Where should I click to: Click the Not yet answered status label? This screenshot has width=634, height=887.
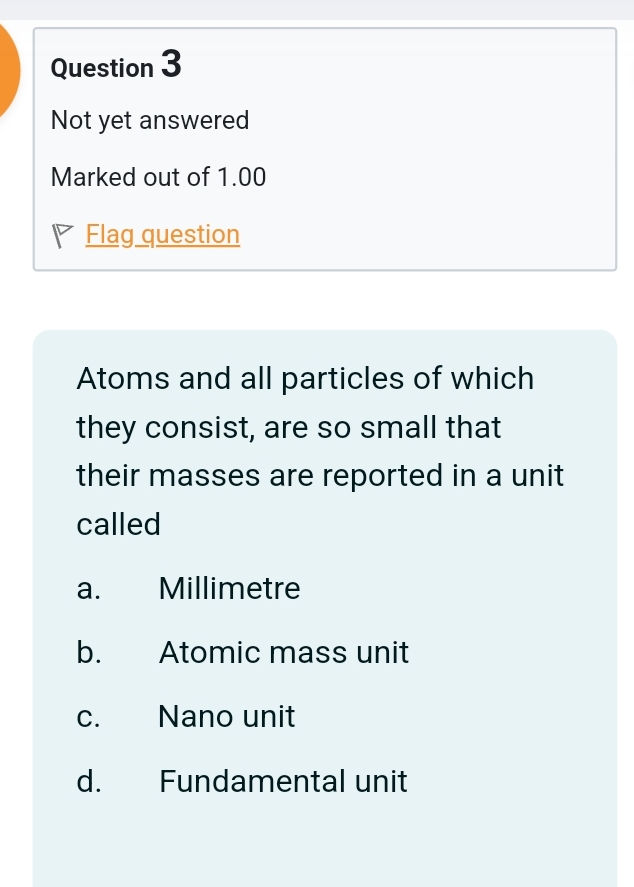[149, 120]
